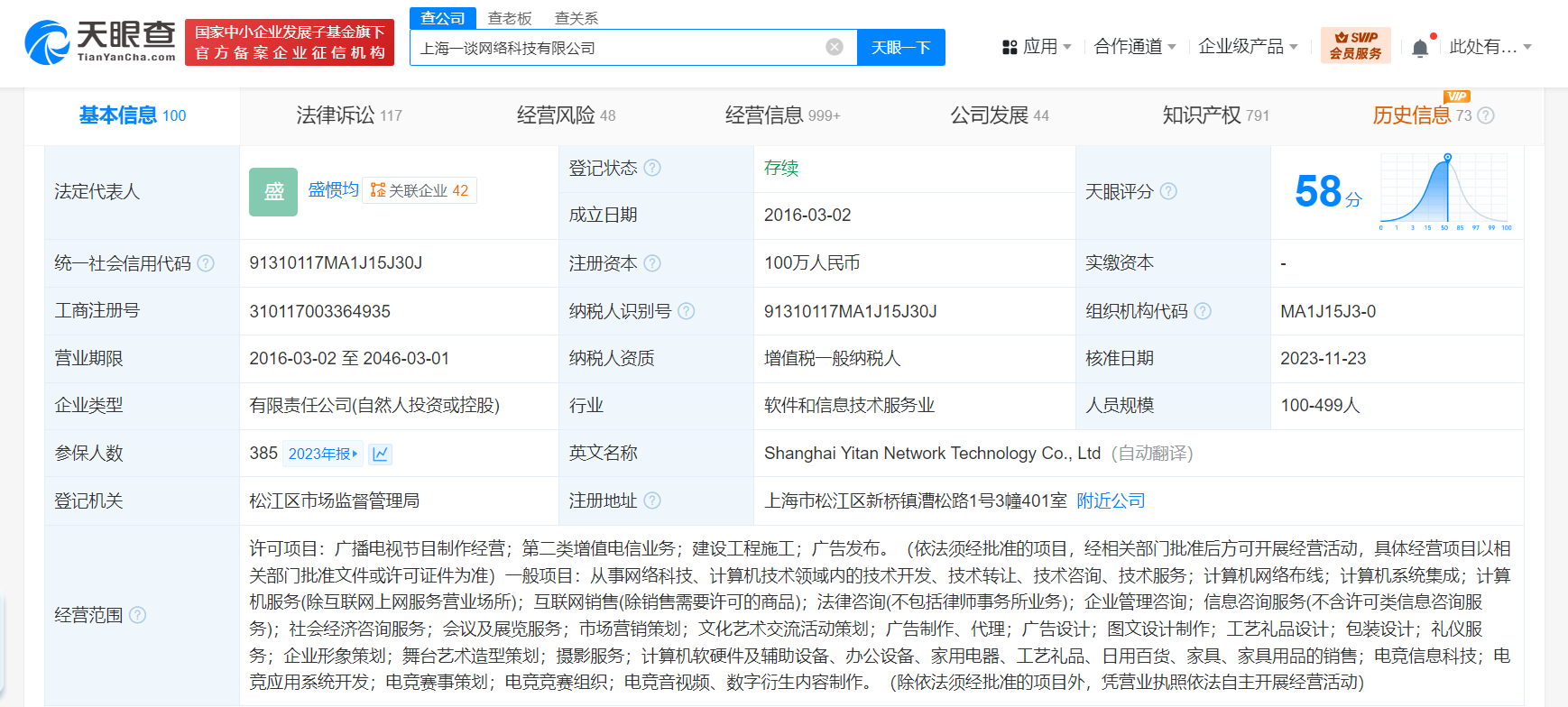Open the SVIP member service badge
This screenshot has height=707, width=1568.
pos(1355,45)
